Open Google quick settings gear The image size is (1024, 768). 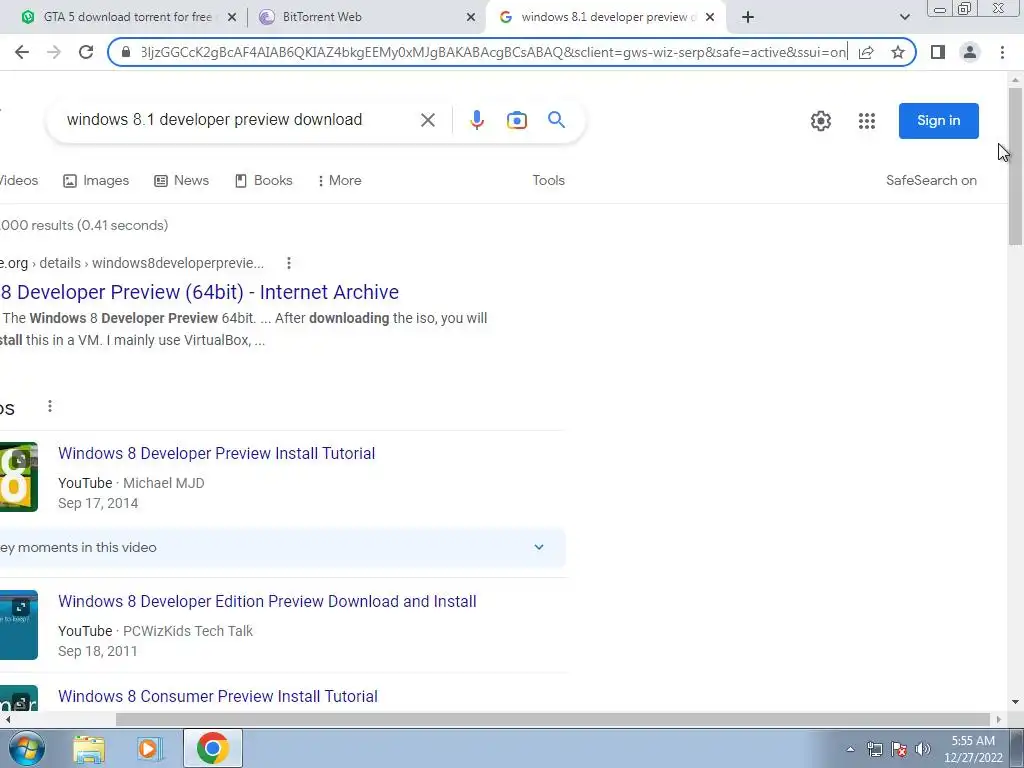pos(821,121)
